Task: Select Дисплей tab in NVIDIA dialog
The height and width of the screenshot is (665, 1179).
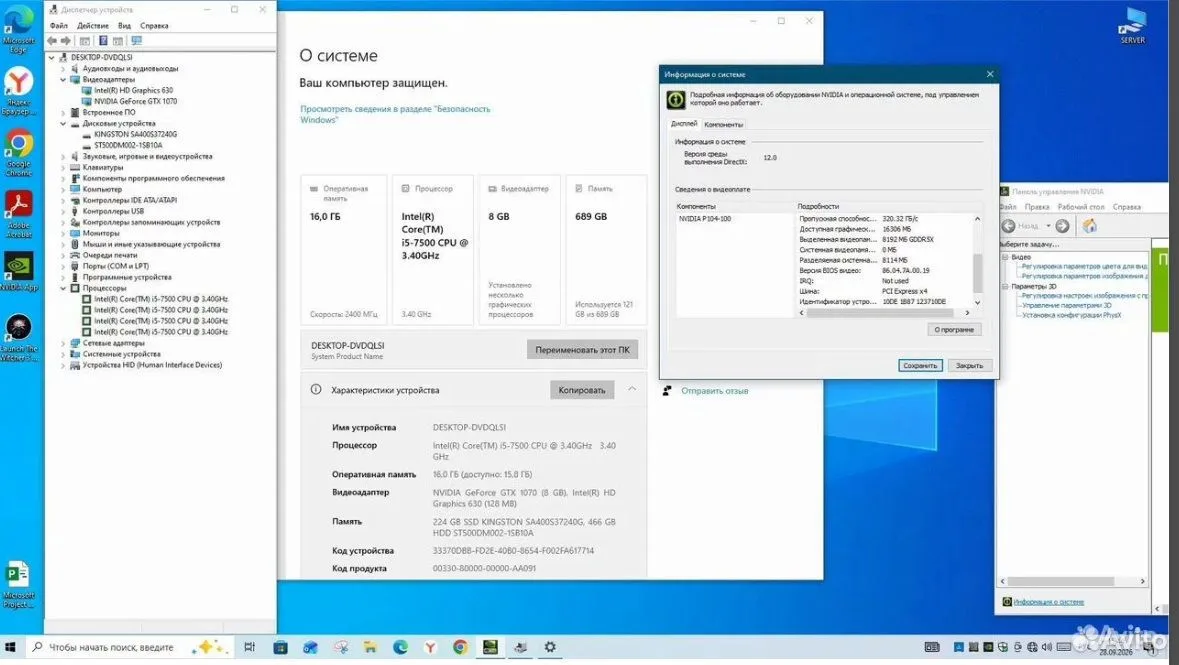Action: pyautogui.click(x=683, y=123)
